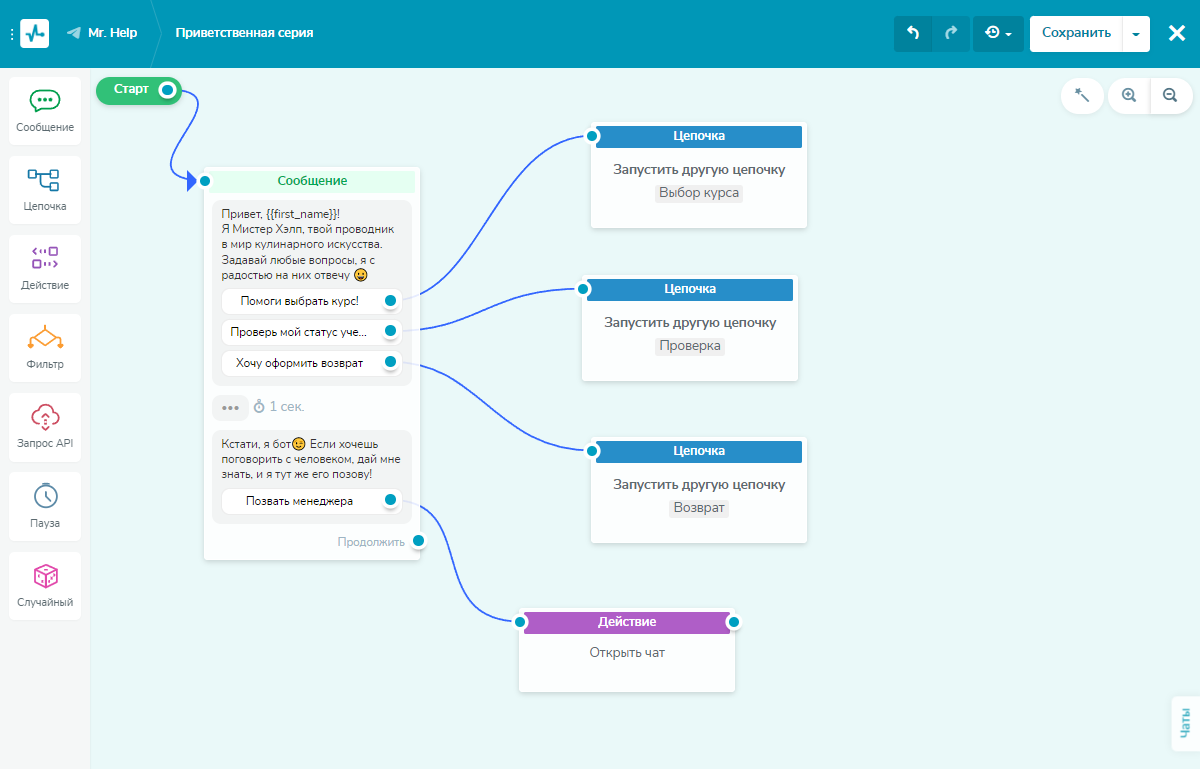Add a Фильтр block from sidebar
The height and width of the screenshot is (769, 1200).
[45, 348]
